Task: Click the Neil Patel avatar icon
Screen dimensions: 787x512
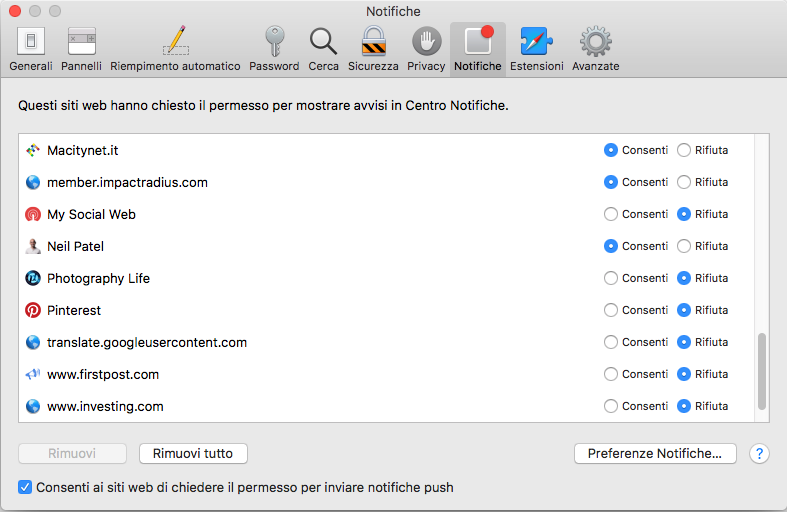Action: pyautogui.click(x=33, y=246)
